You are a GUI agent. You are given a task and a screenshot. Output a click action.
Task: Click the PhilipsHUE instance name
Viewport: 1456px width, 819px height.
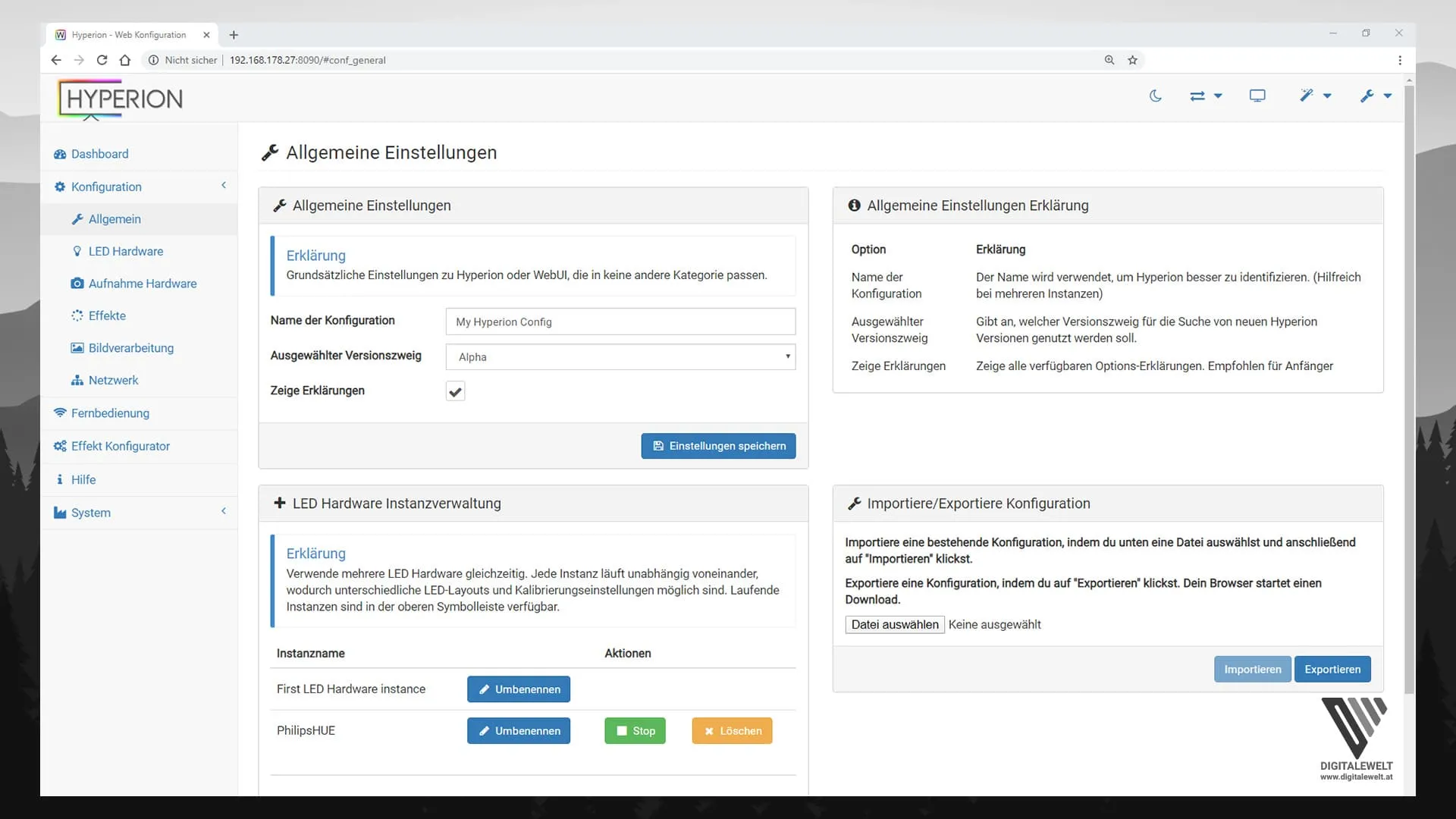(x=306, y=731)
